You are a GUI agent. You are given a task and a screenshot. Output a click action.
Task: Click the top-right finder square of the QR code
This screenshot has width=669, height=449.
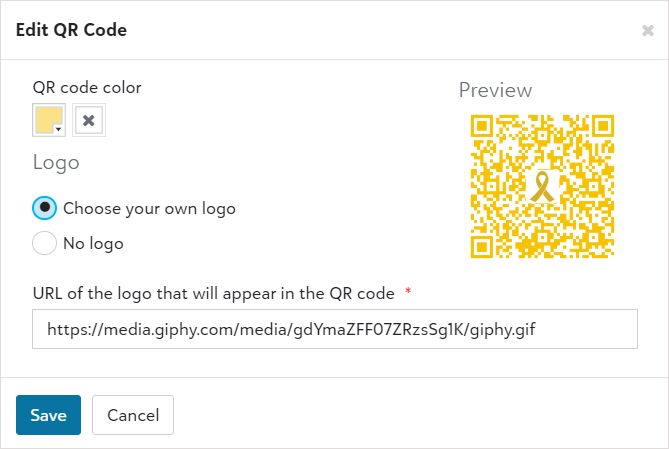pos(603,126)
